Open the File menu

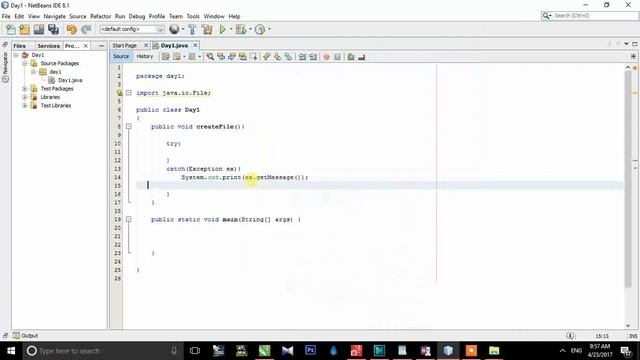[x=6, y=16]
